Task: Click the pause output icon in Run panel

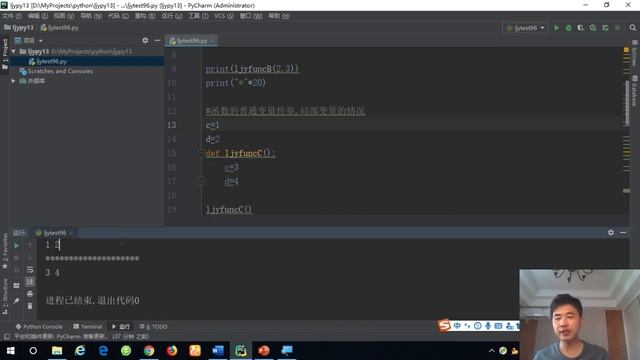Action: pos(16,270)
